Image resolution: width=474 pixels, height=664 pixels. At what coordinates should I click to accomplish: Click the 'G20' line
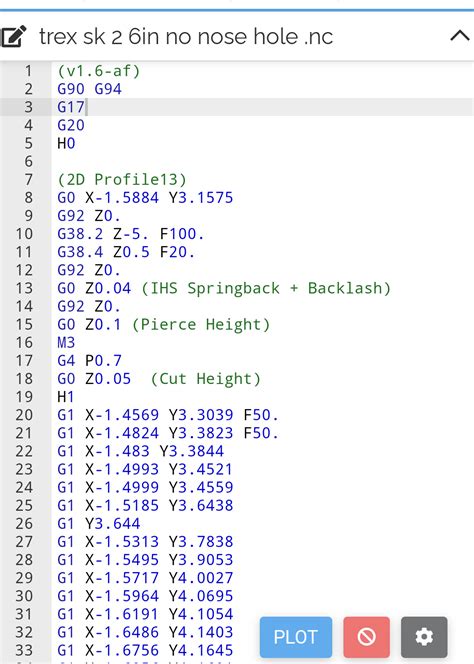[71, 125]
